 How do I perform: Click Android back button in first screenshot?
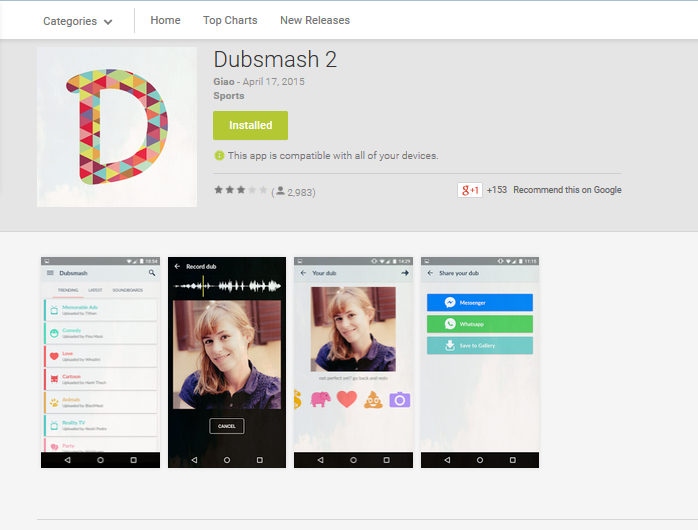pyautogui.click(x=67, y=460)
